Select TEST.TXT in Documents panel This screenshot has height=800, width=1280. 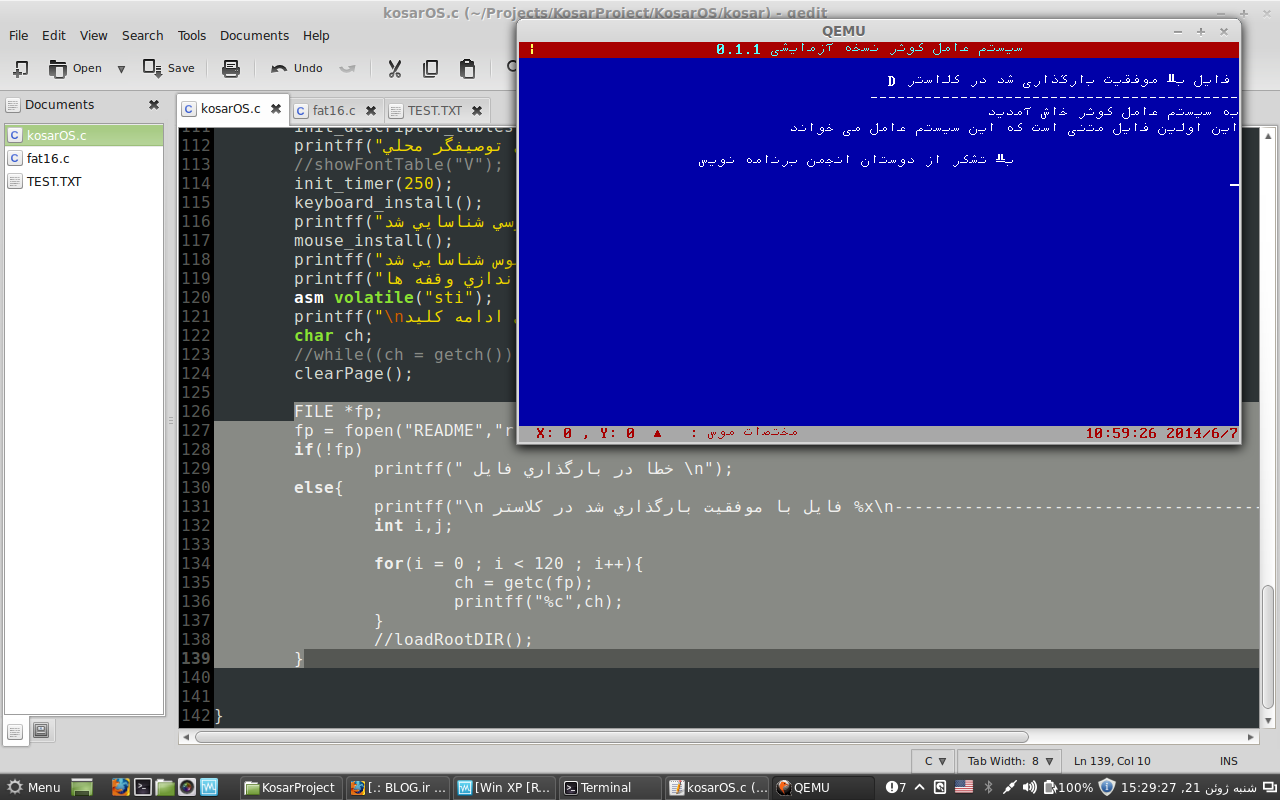[x=84, y=181]
